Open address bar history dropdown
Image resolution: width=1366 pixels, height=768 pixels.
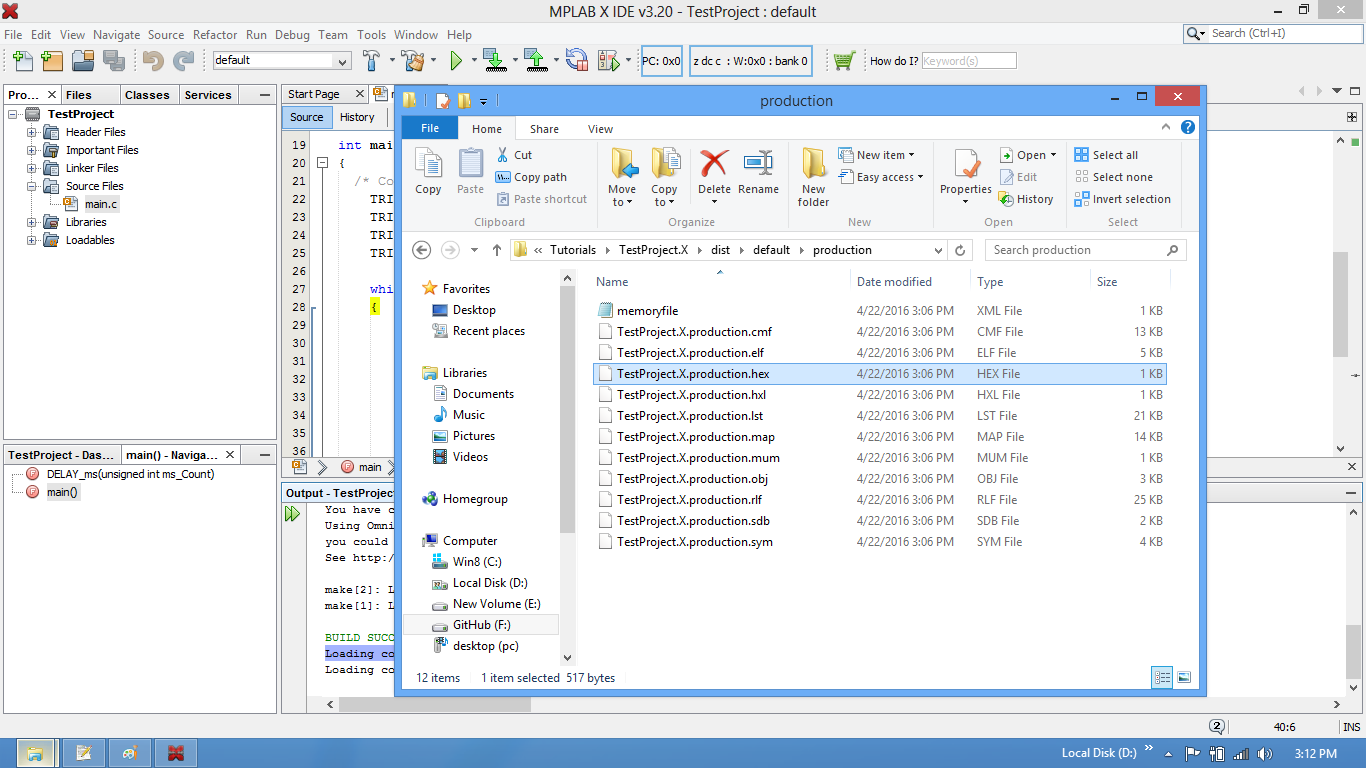(x=938, y=250)
